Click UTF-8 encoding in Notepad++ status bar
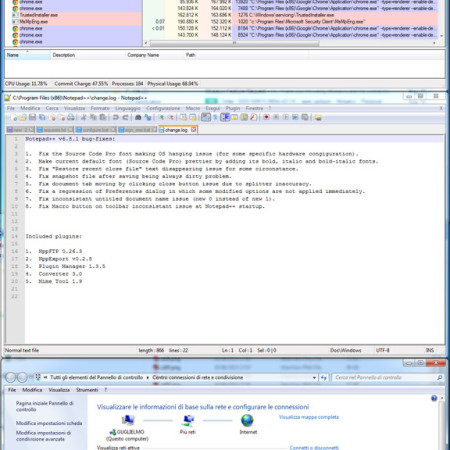450x450 pixels. pyautogui.click(x=383, y=350)
